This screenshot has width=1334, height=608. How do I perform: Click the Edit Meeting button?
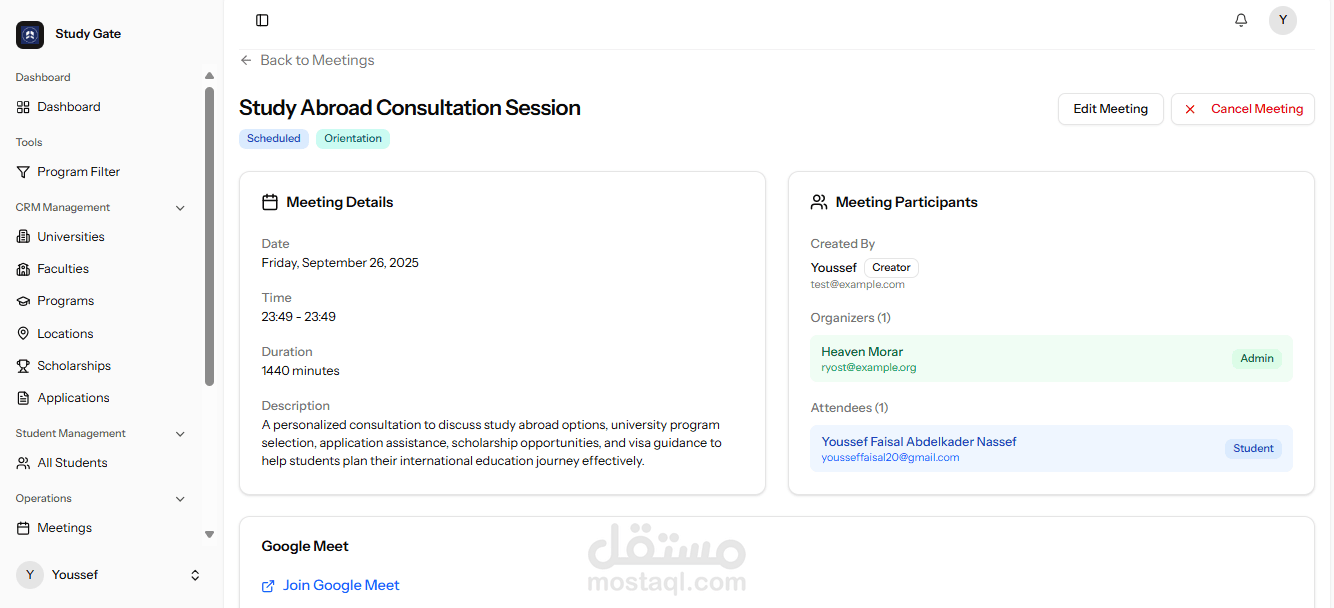(1110, 109)
